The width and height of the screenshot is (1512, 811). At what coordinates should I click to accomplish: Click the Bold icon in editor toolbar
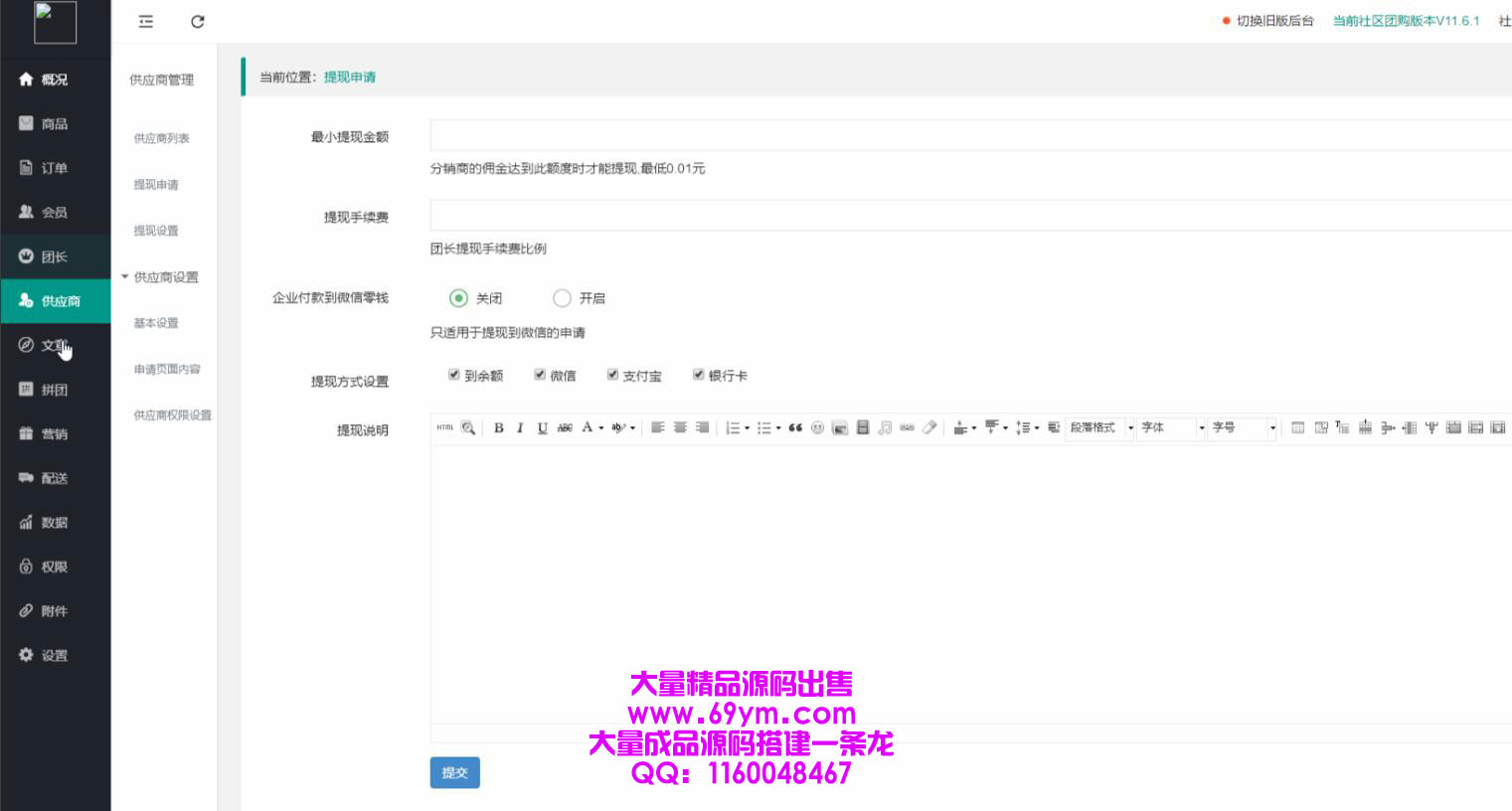(x=499, y=427)
